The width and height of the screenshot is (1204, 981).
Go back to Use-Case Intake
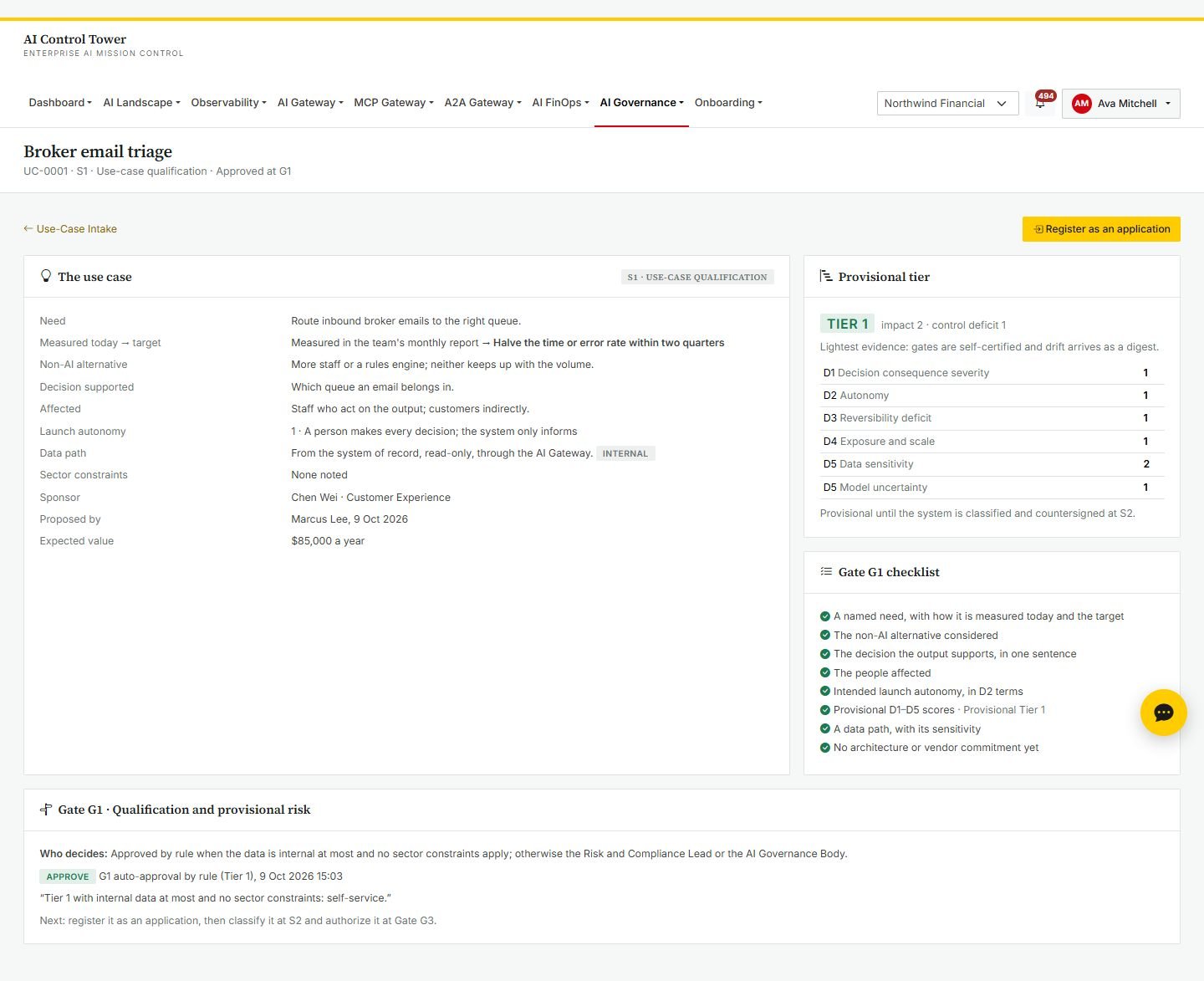click(x=70, y=229)
